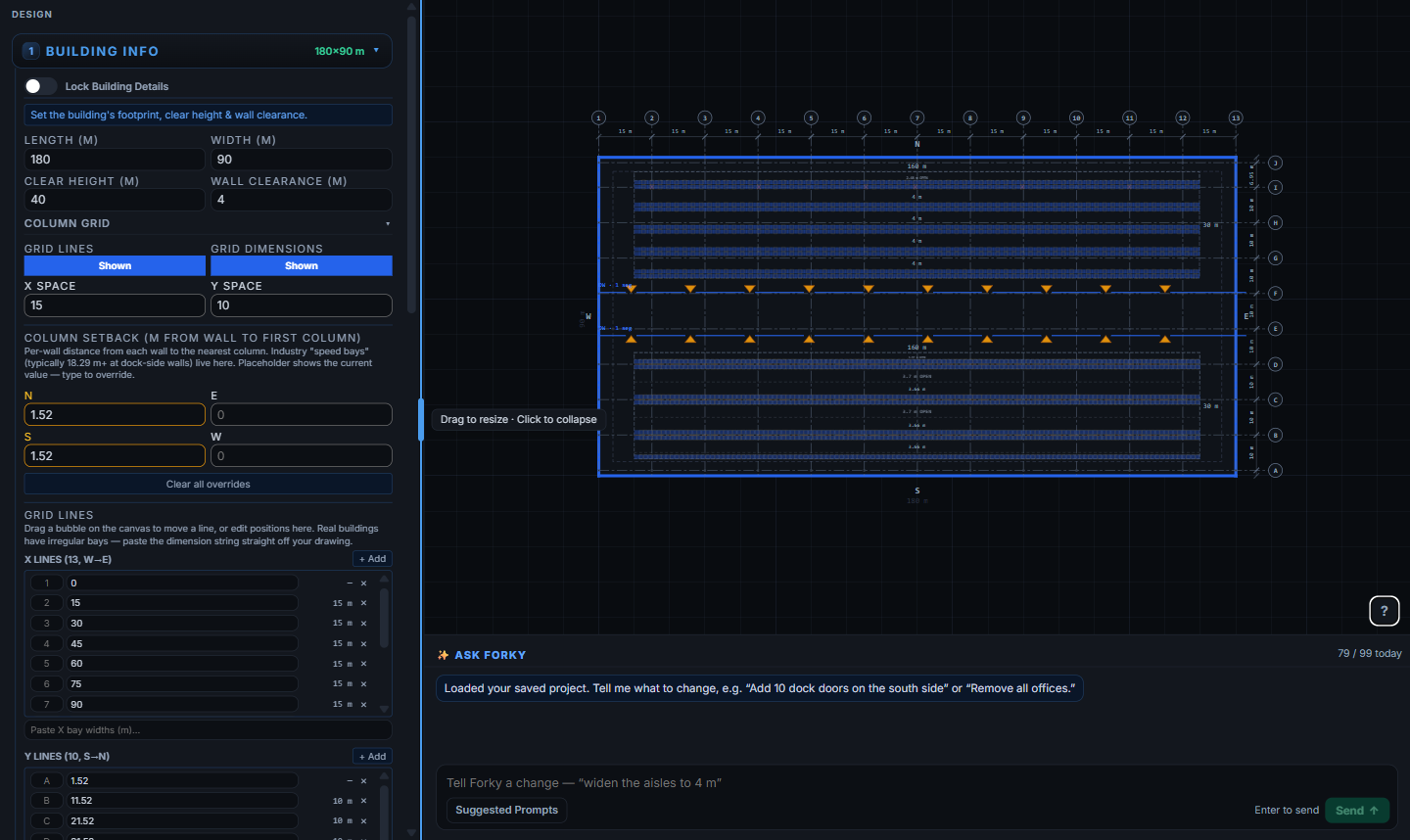Click X line 5 position field (60)

tap(182, 664)
